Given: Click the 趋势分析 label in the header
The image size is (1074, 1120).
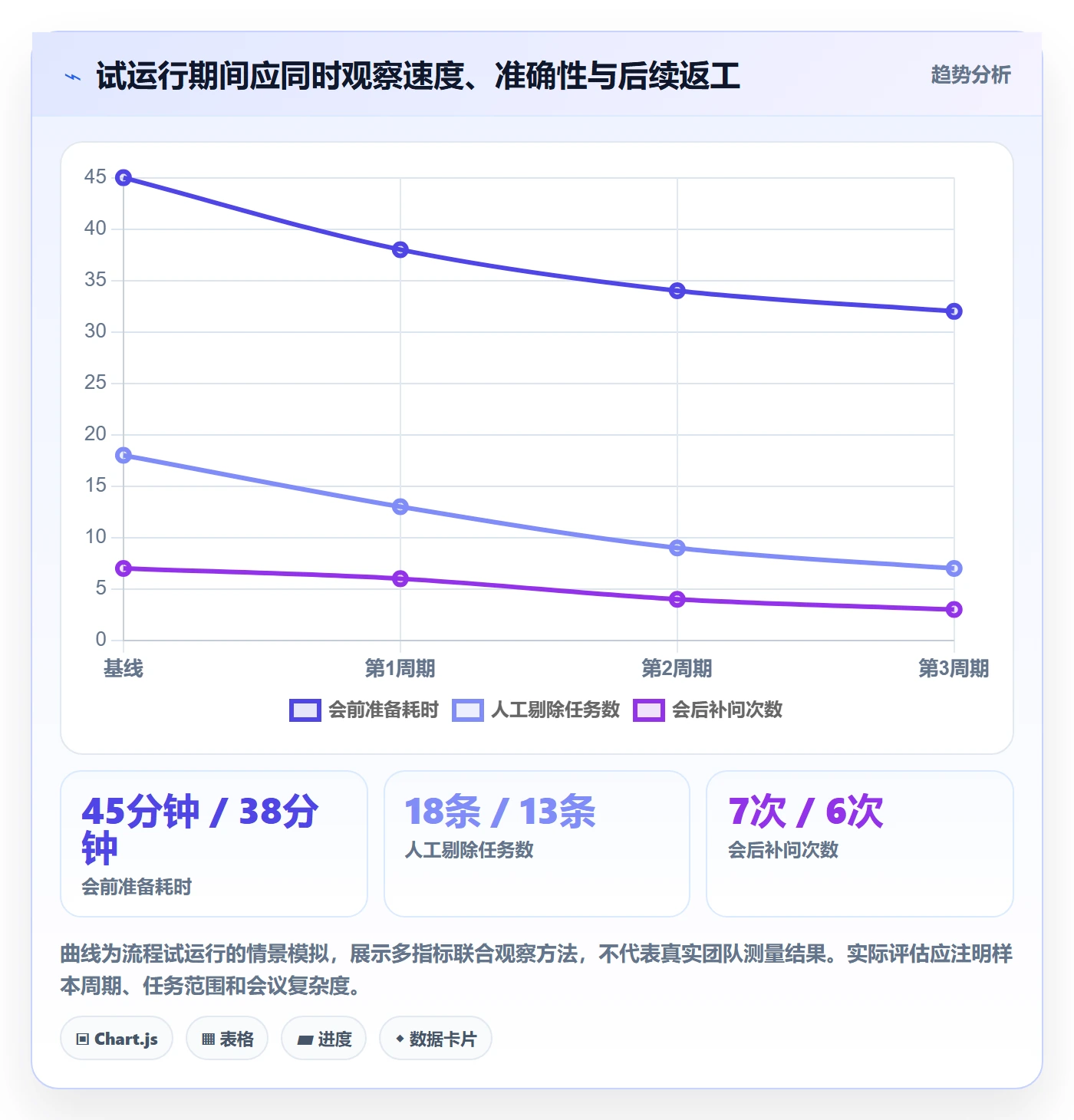Looking at the screenshot, I should point(970,75).
